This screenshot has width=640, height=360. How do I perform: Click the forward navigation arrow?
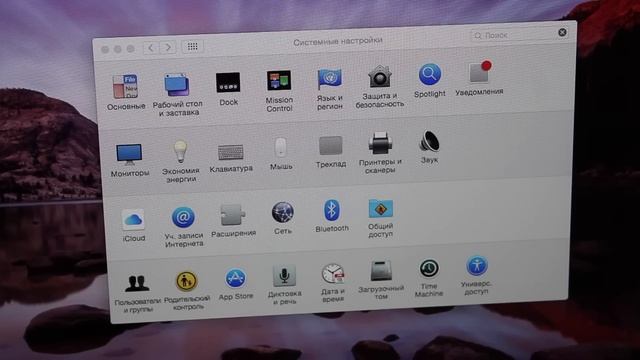point(168,47)
